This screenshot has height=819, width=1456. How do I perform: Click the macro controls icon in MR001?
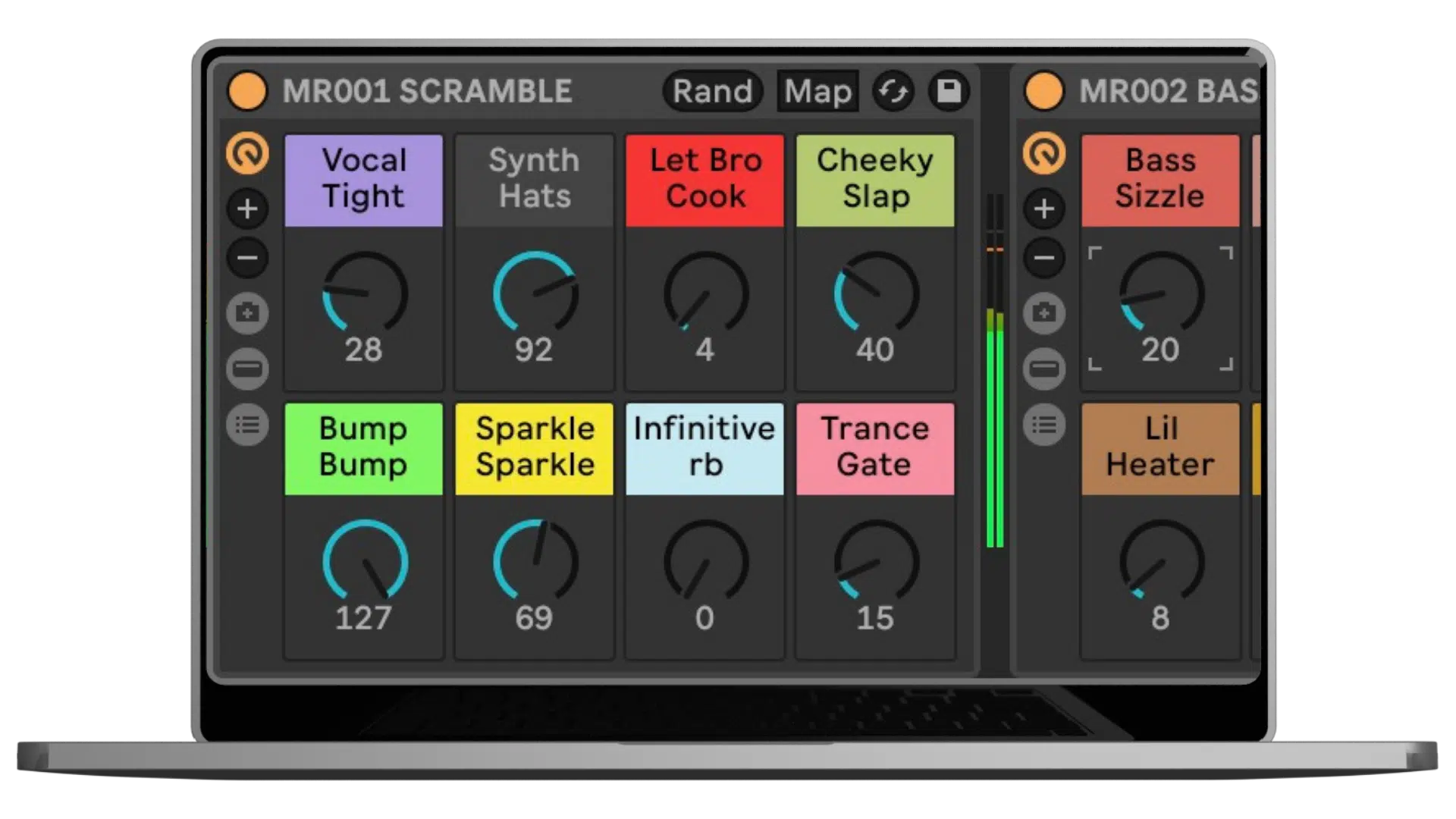click(x=247, y=153)
